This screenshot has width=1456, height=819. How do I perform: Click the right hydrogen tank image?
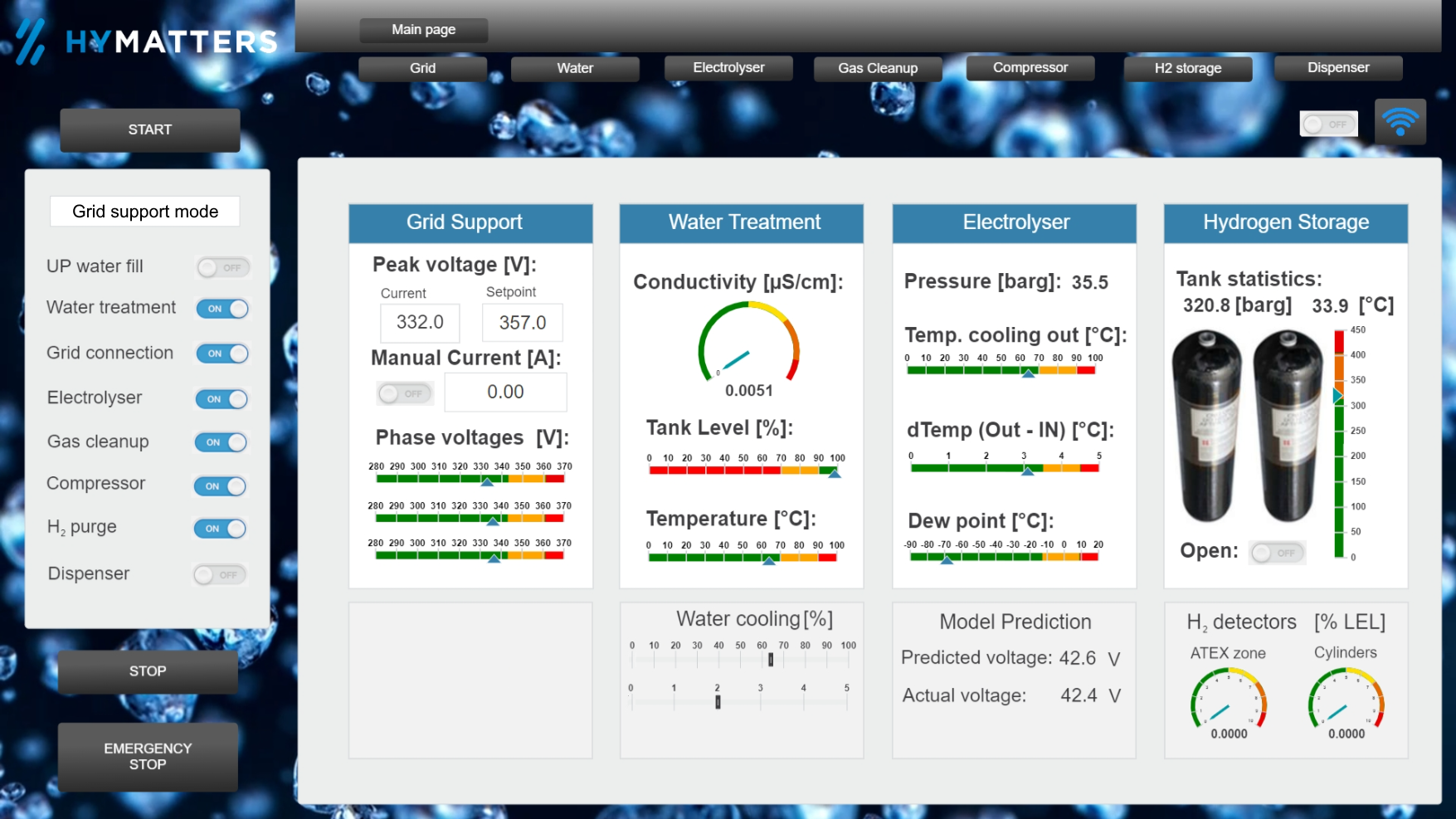[x=1288, y=425]
